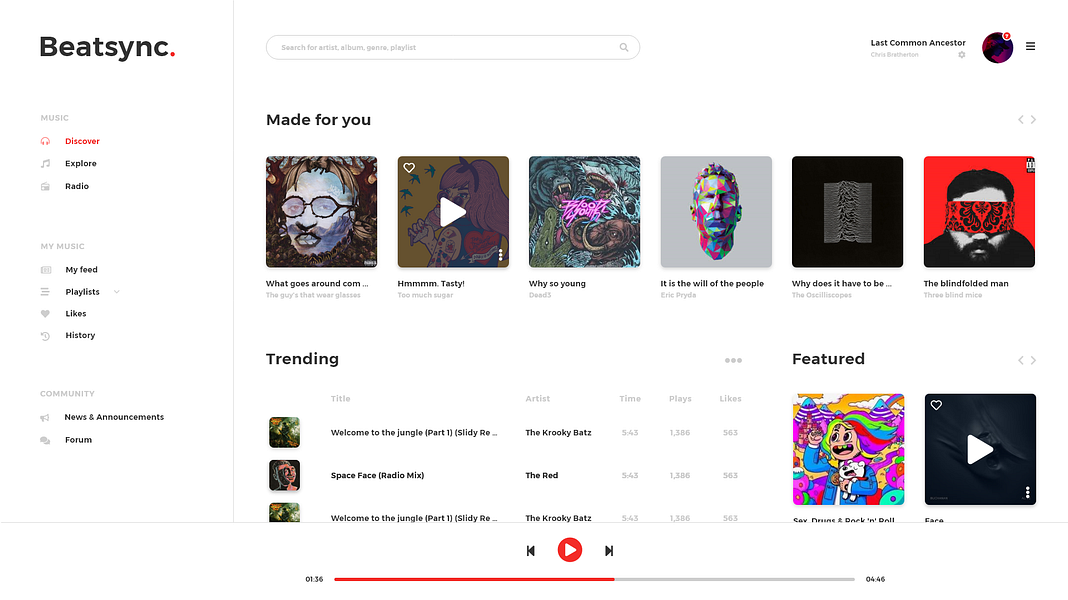Open the Playlists item

point(82,291)
